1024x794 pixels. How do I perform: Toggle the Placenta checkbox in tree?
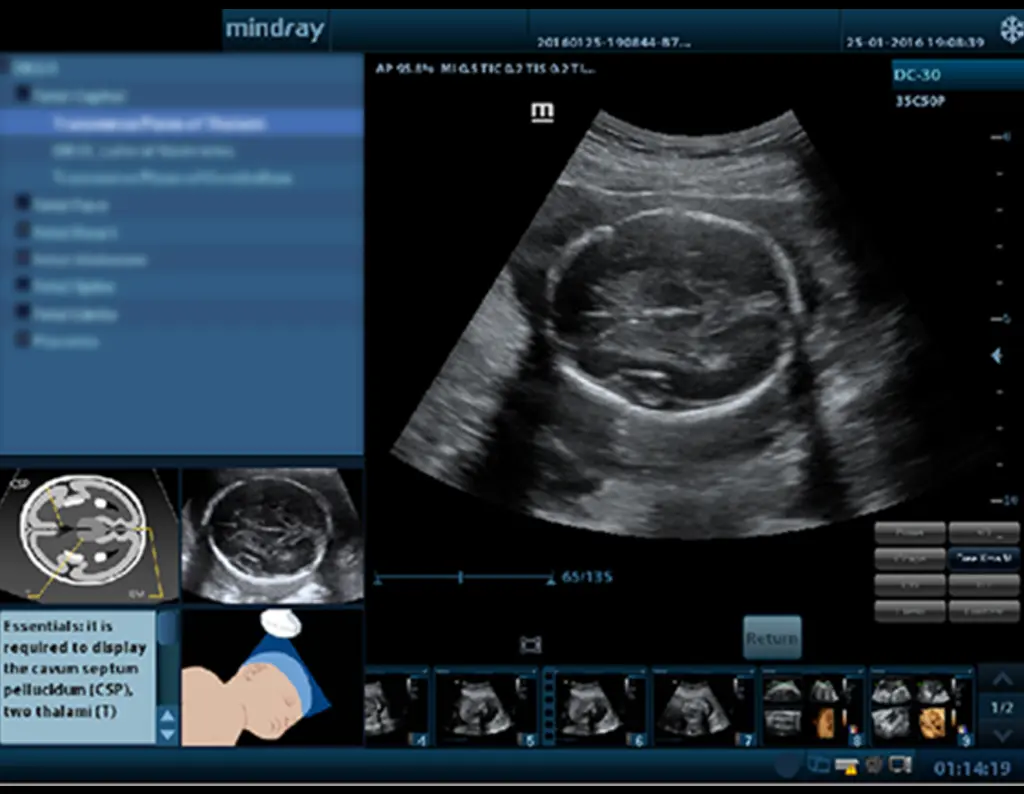click(x=23, y=341)
